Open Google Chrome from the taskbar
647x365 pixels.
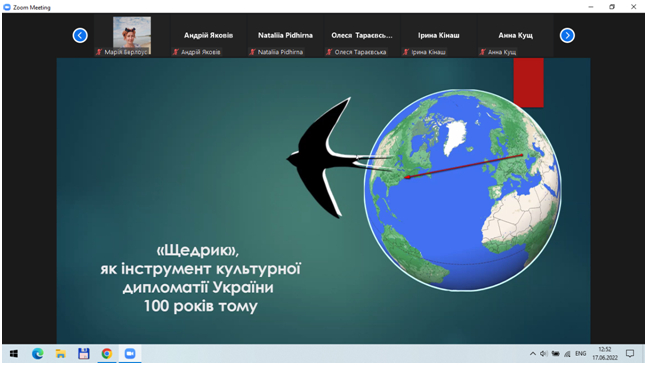pos(107,354)
